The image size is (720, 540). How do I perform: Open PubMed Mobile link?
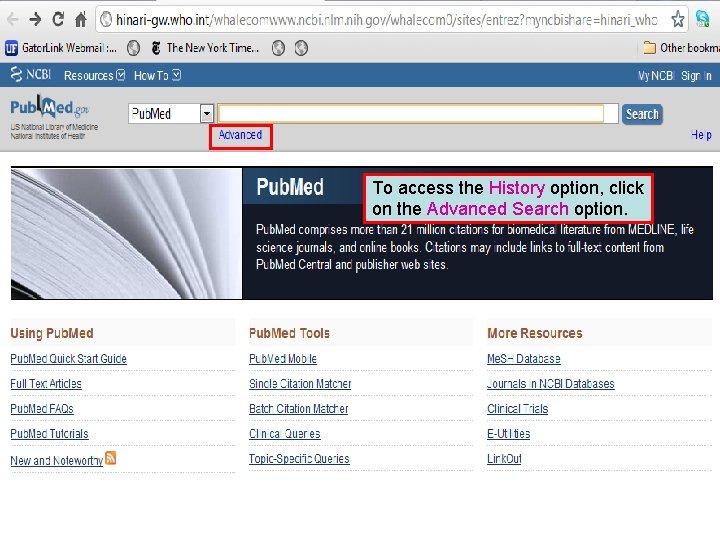(x=283, y=359)
